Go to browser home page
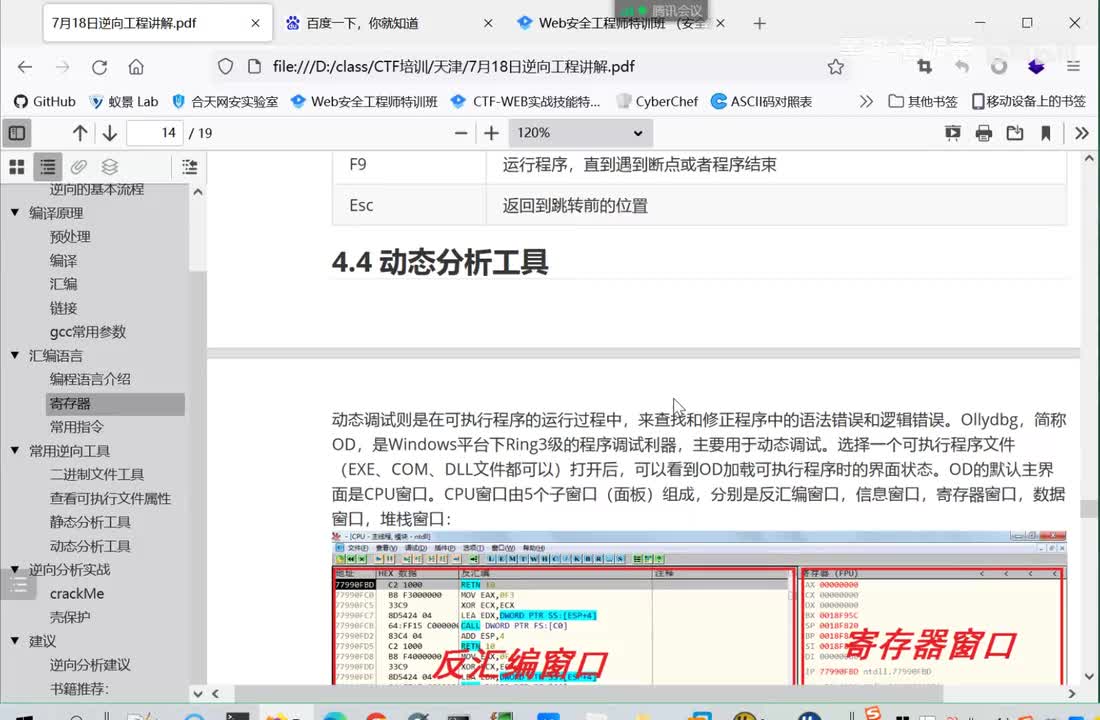This screenshot has height=720, width=1100. tap(136, 67)
